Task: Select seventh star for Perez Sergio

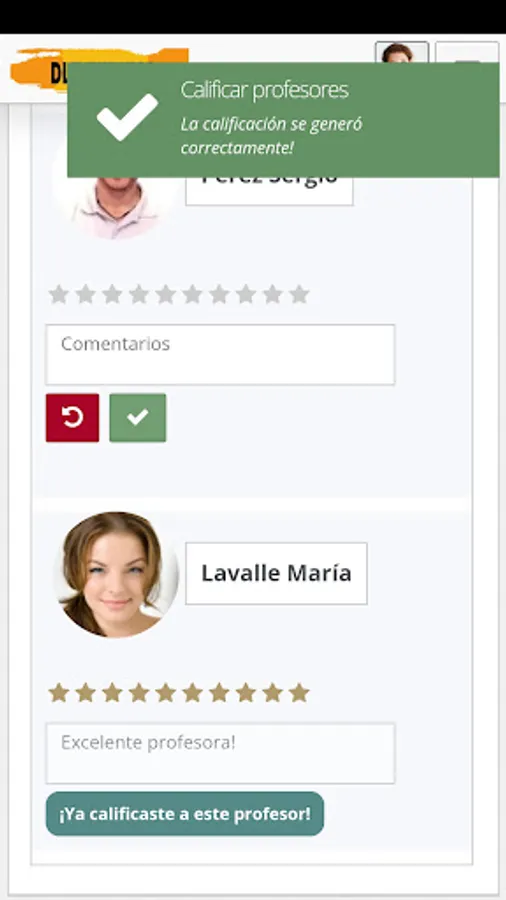Action: click(x=219, y=294)
